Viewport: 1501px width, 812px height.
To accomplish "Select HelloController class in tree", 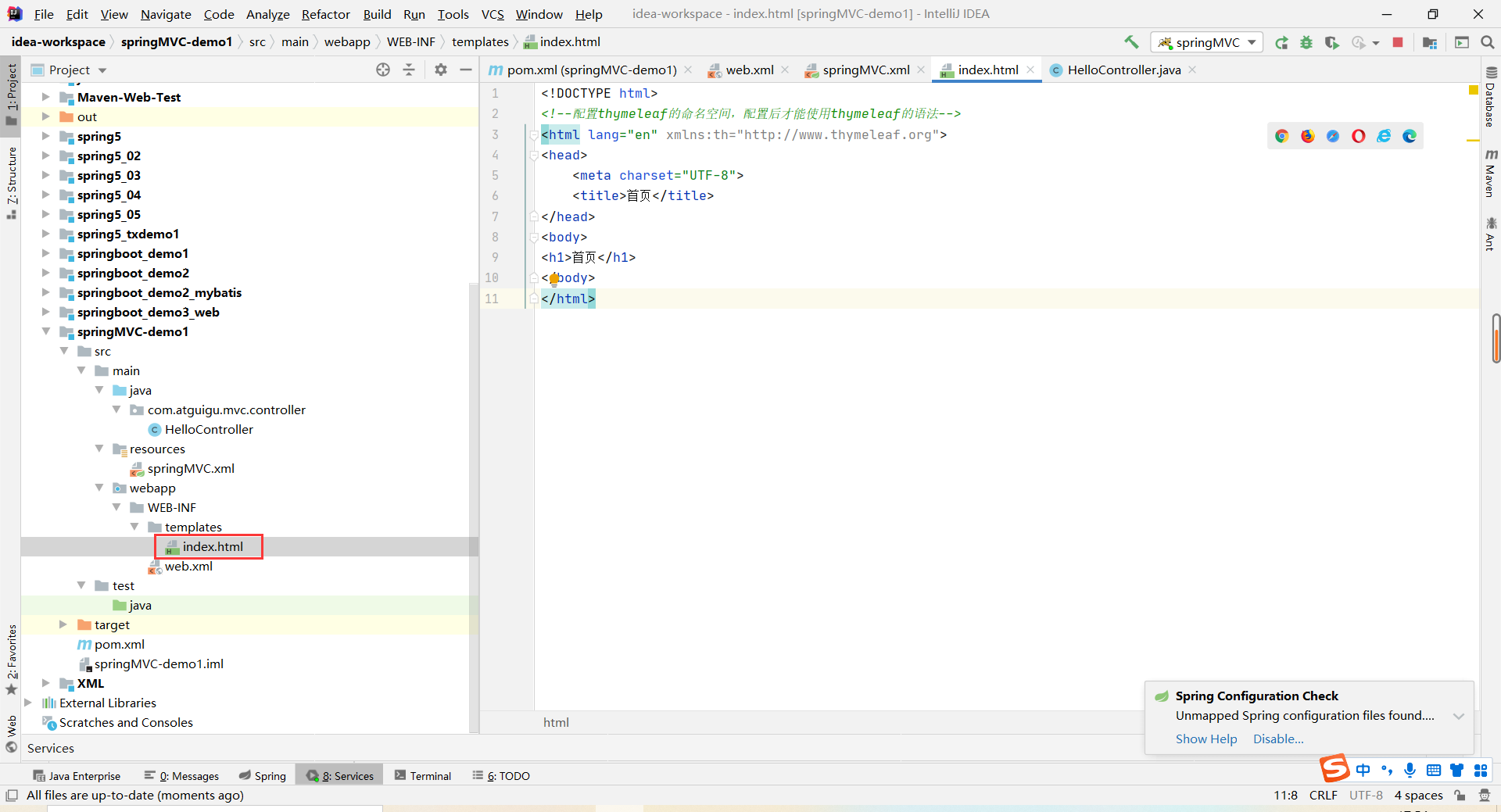I will [209, 429].
